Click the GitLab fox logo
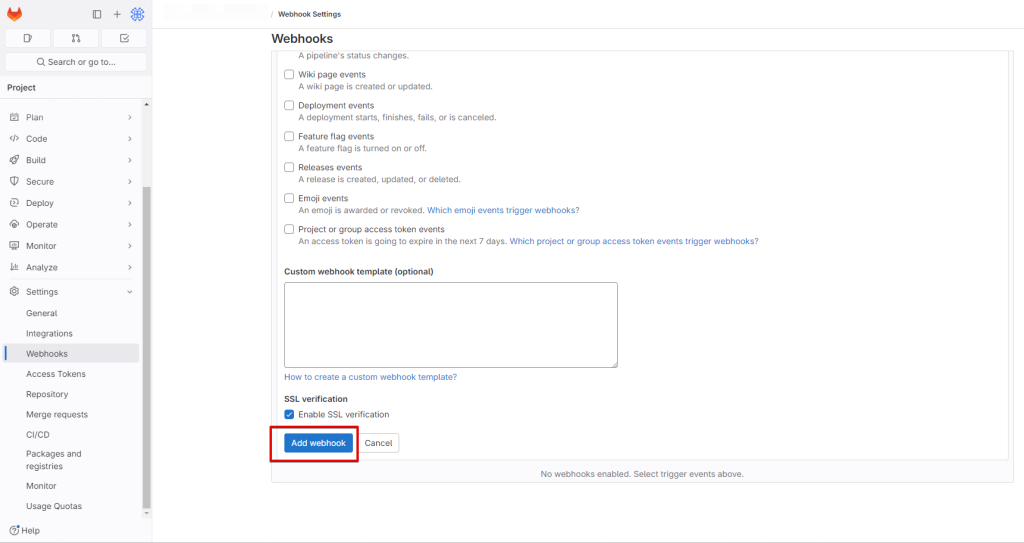This screenshot has width=1024, height=543. pyautogui.click(x=15, y=14)
